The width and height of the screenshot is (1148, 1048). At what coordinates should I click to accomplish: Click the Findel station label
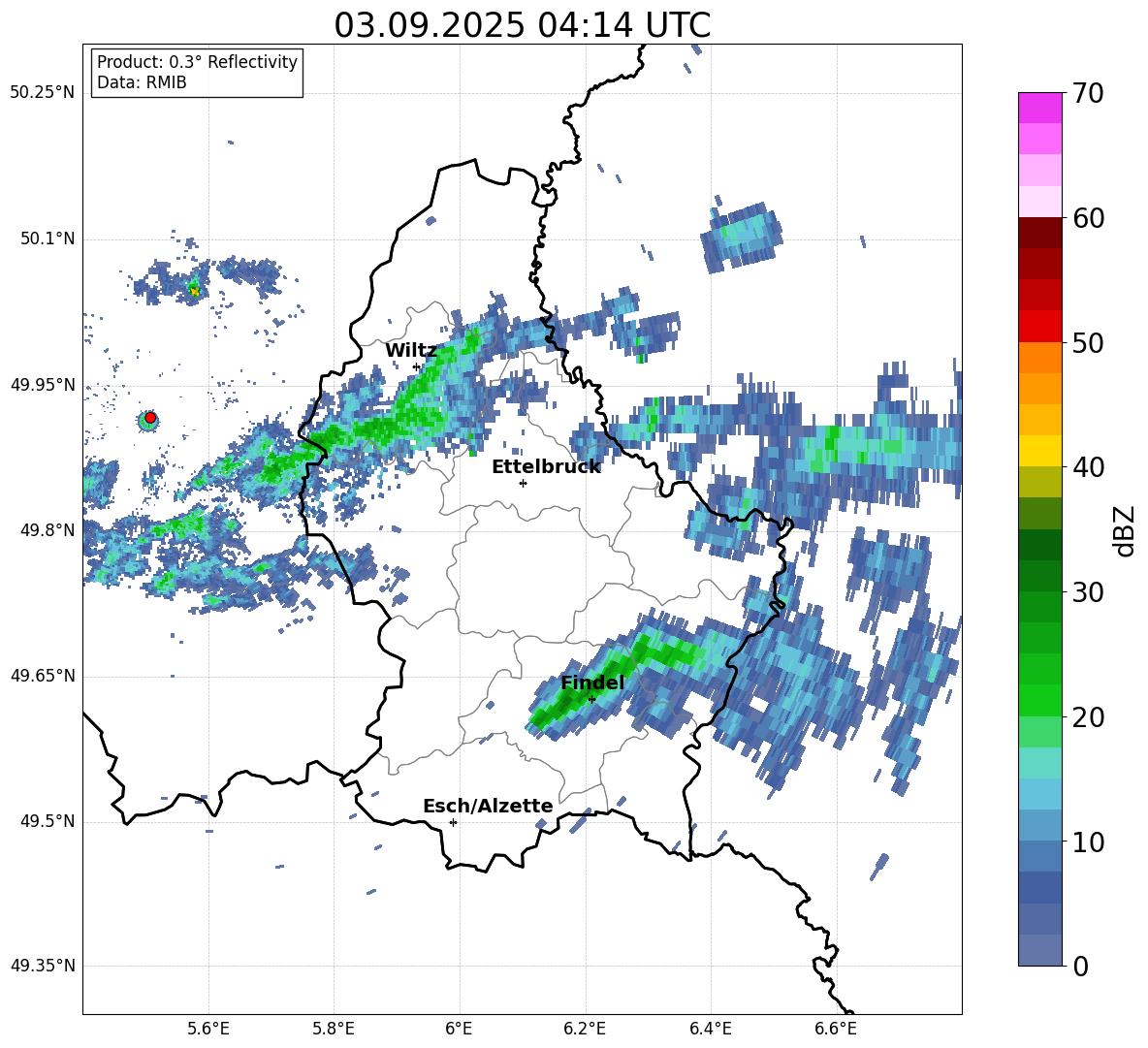tap(592, 683)
